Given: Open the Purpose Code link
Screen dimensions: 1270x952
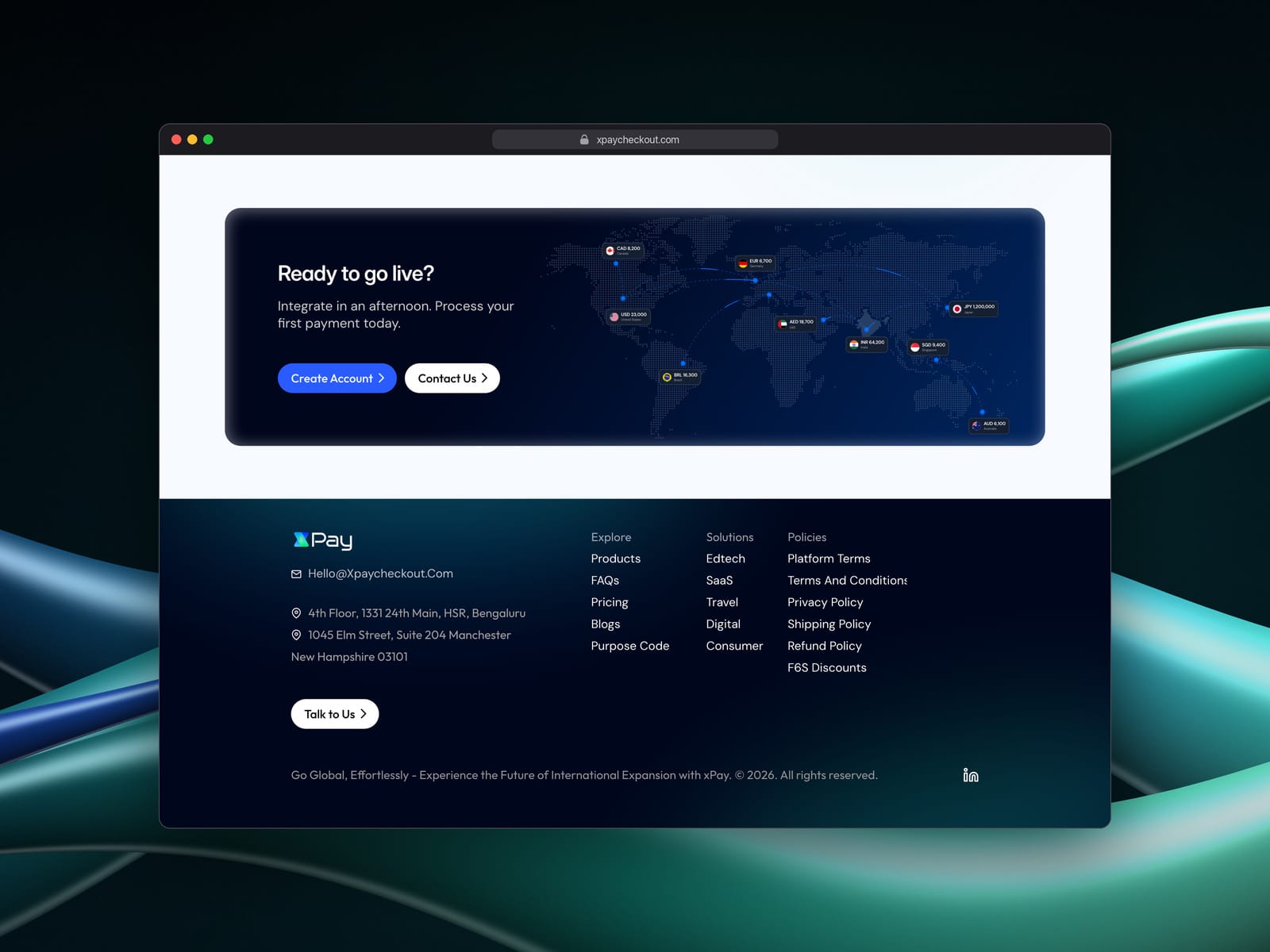Looking at the screenshot, I should click(x=630, y=646).
